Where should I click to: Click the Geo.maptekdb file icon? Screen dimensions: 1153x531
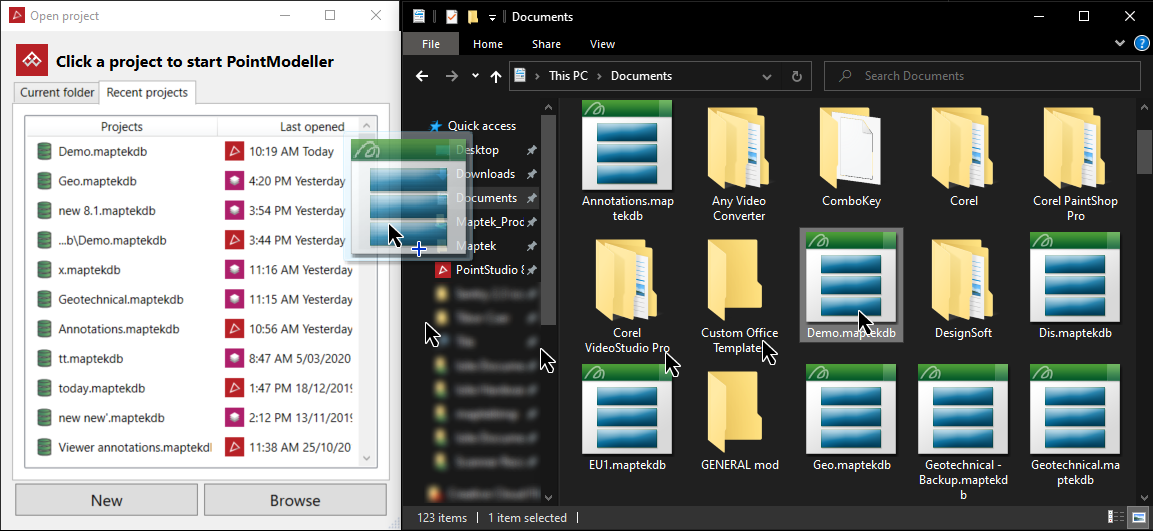852,410
